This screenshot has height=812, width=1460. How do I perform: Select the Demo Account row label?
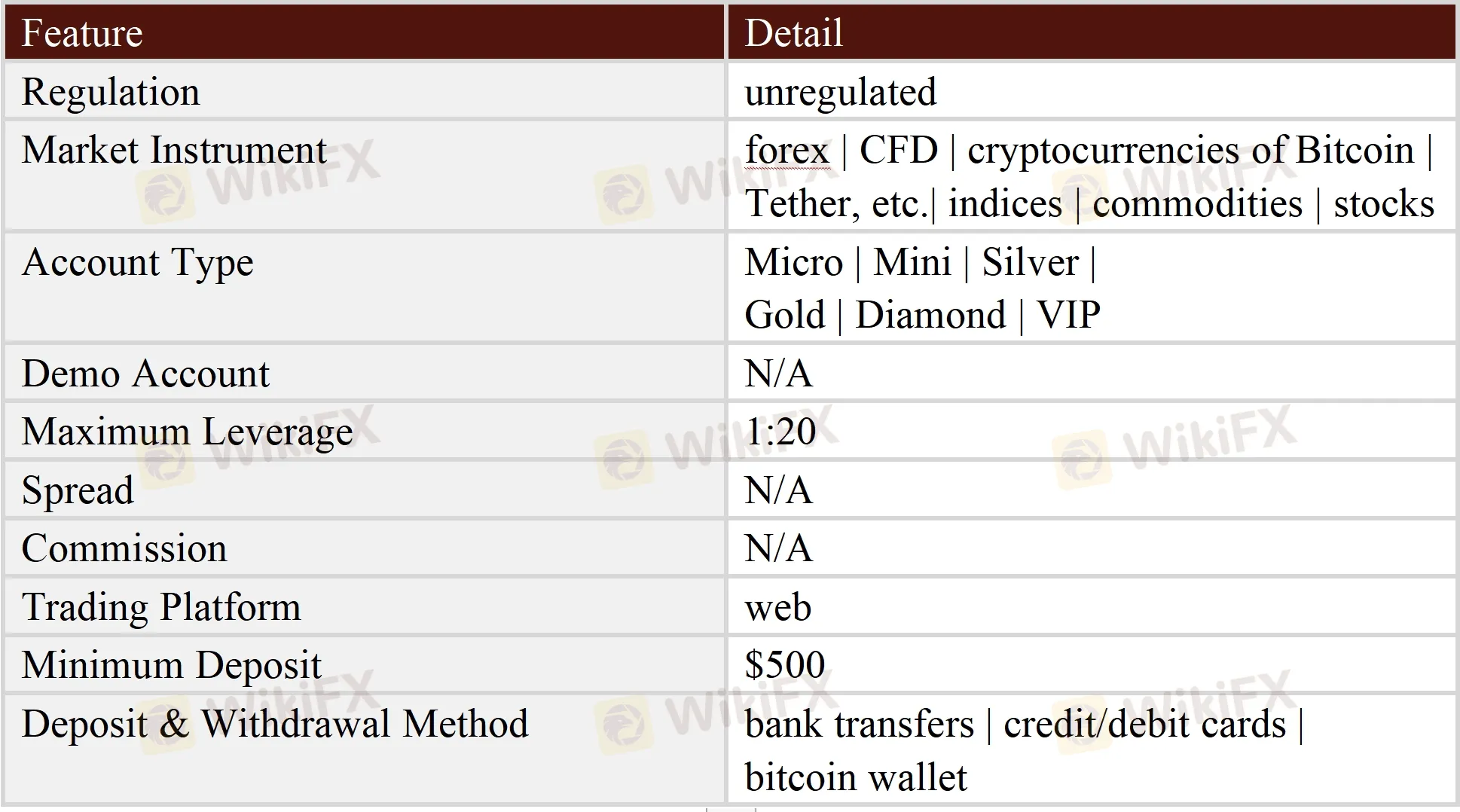click(145, 374)
